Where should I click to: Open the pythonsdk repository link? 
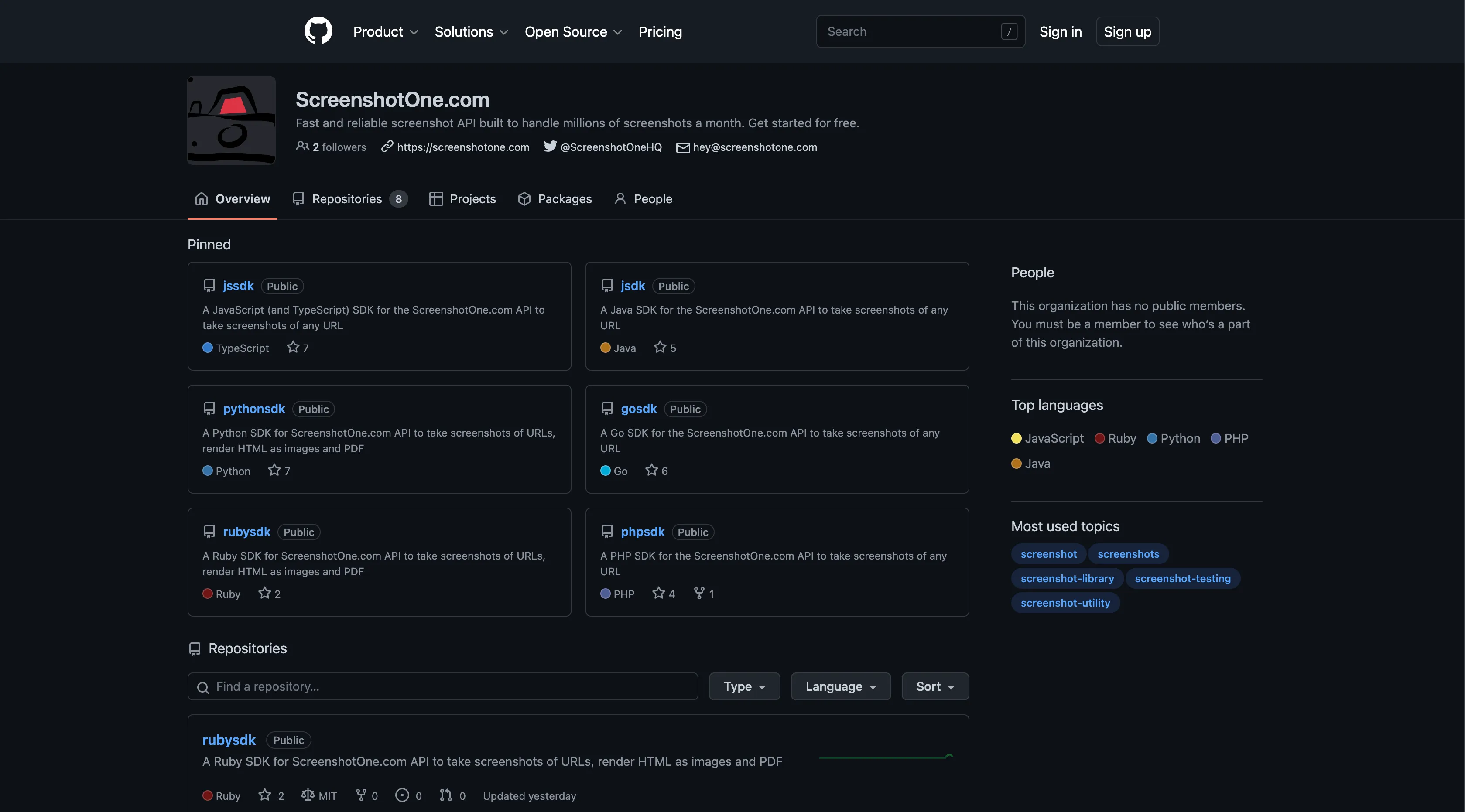point(254,409)
